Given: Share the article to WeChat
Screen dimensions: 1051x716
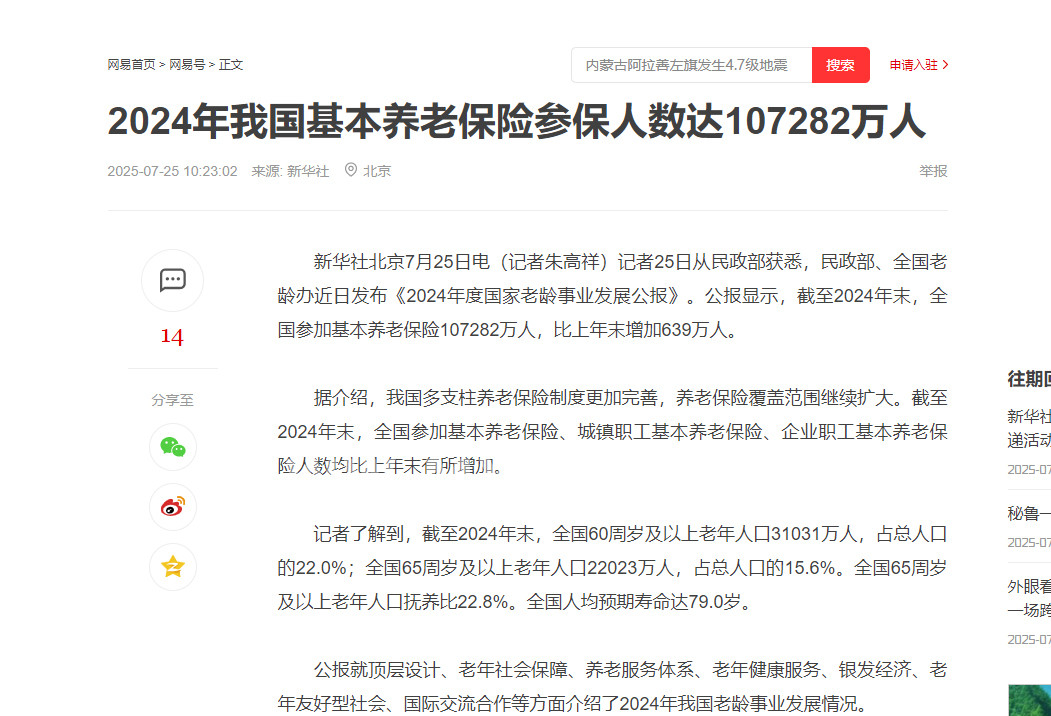Looking at the screenshot, I should 172,447.
